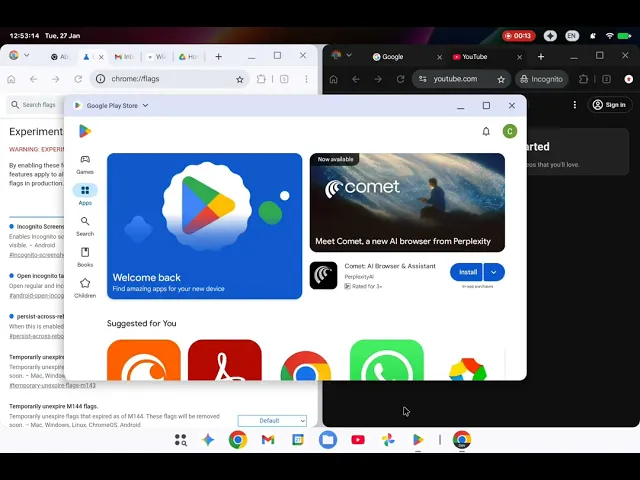
Task: Click youtube.com address bar
Action: [462, 79]
